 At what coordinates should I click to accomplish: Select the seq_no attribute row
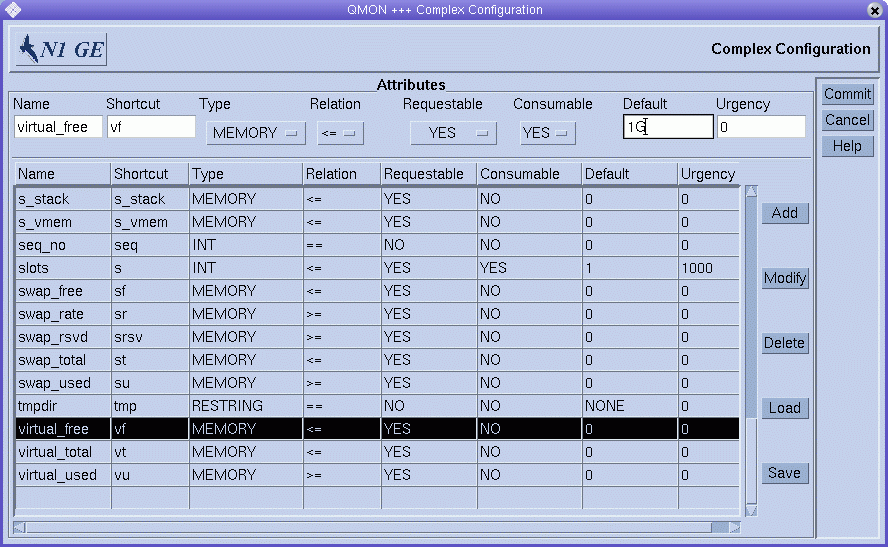click(377, 245)
